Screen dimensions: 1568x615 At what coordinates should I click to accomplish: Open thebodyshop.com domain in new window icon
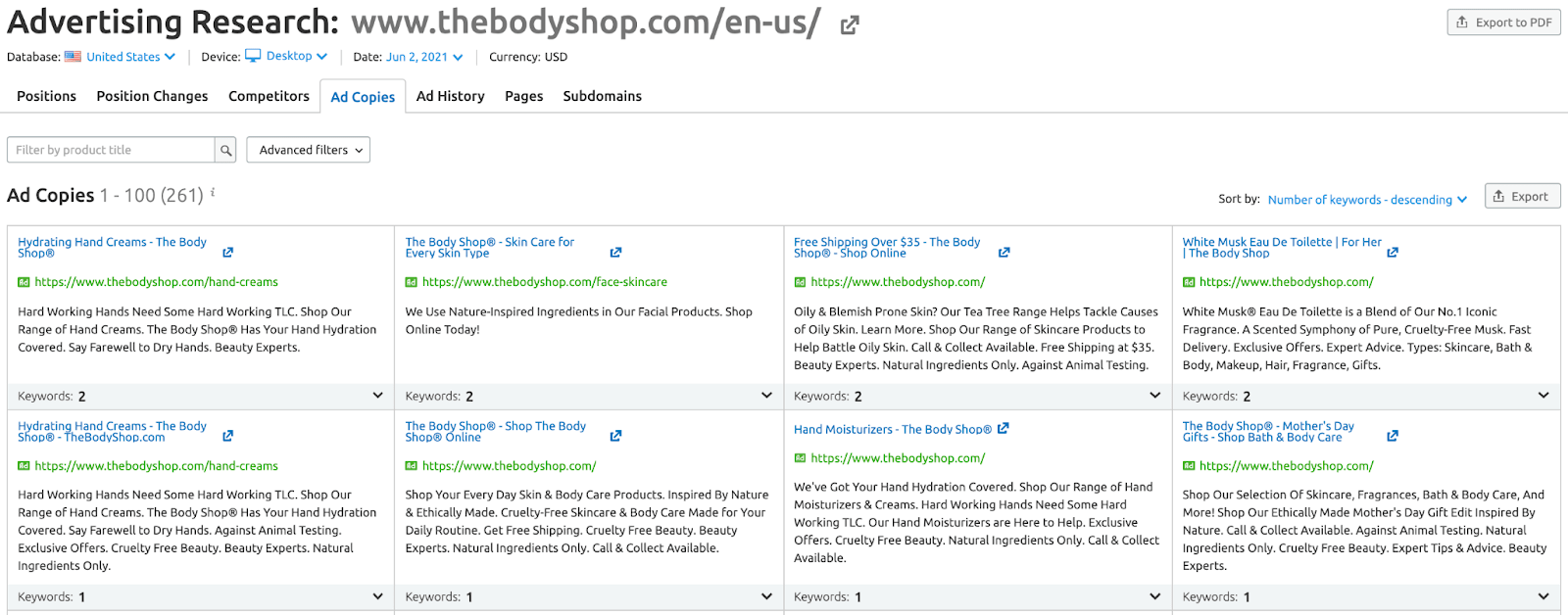pos(850,25)
